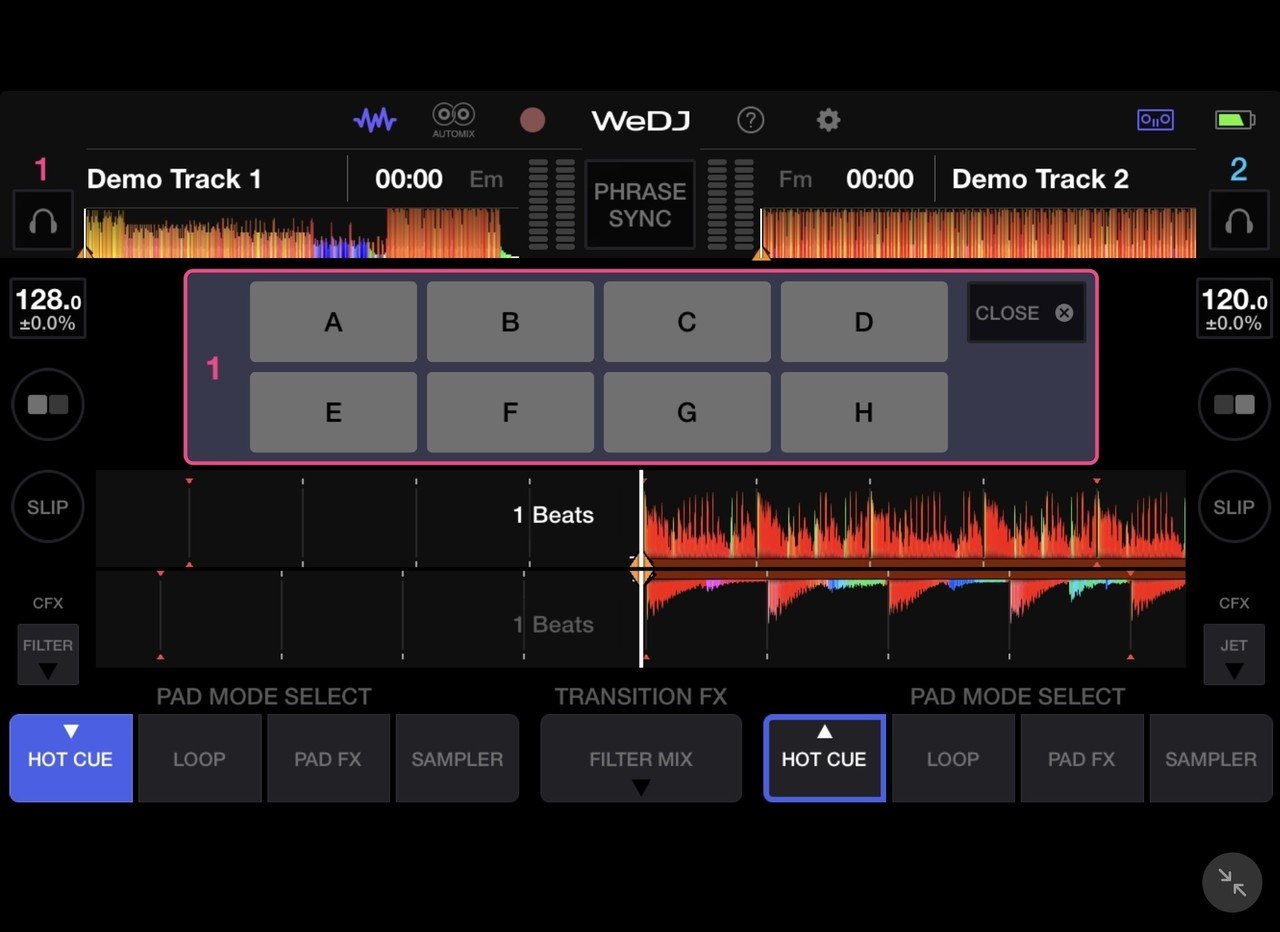1280x932 pixels.
Task: Click the 128.0 BPM tempo display
Action: [x=47, y=307]
